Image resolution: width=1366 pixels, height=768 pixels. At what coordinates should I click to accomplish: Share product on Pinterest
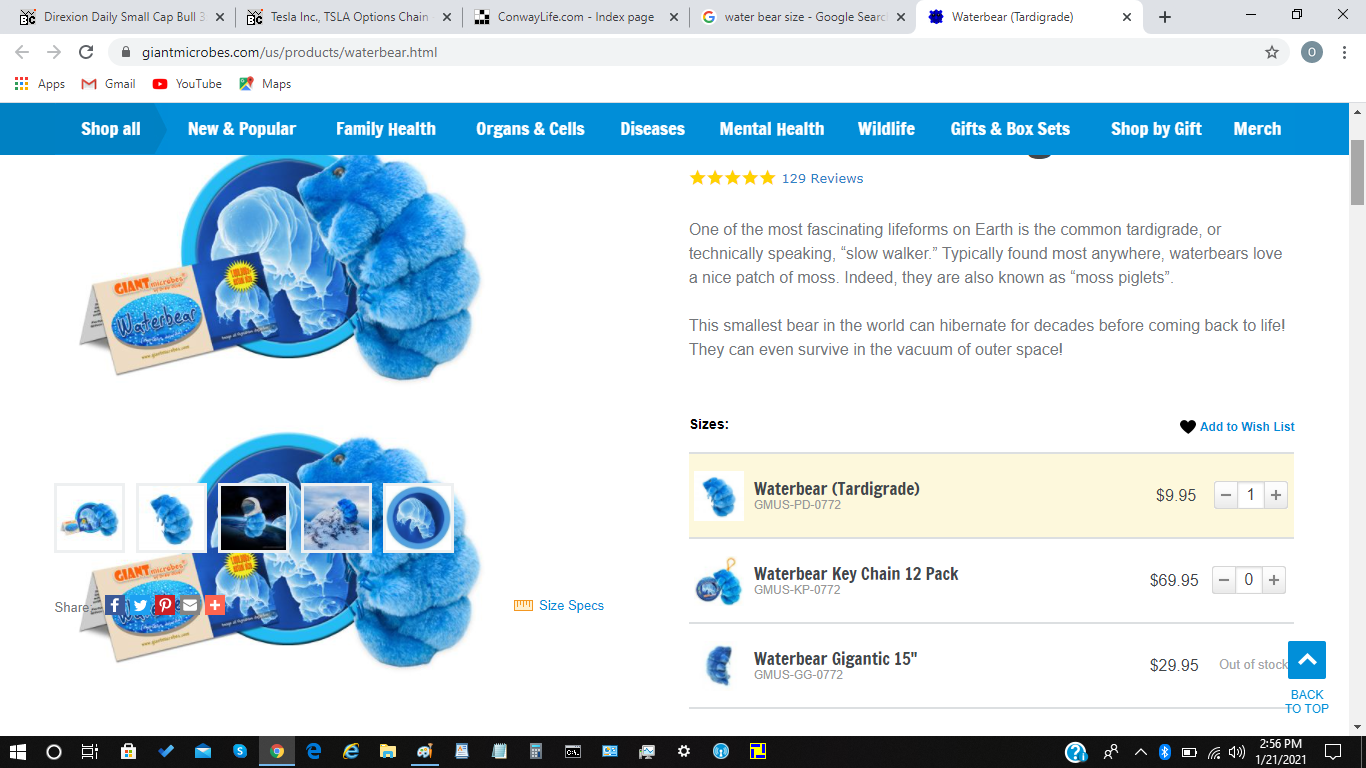165,605
